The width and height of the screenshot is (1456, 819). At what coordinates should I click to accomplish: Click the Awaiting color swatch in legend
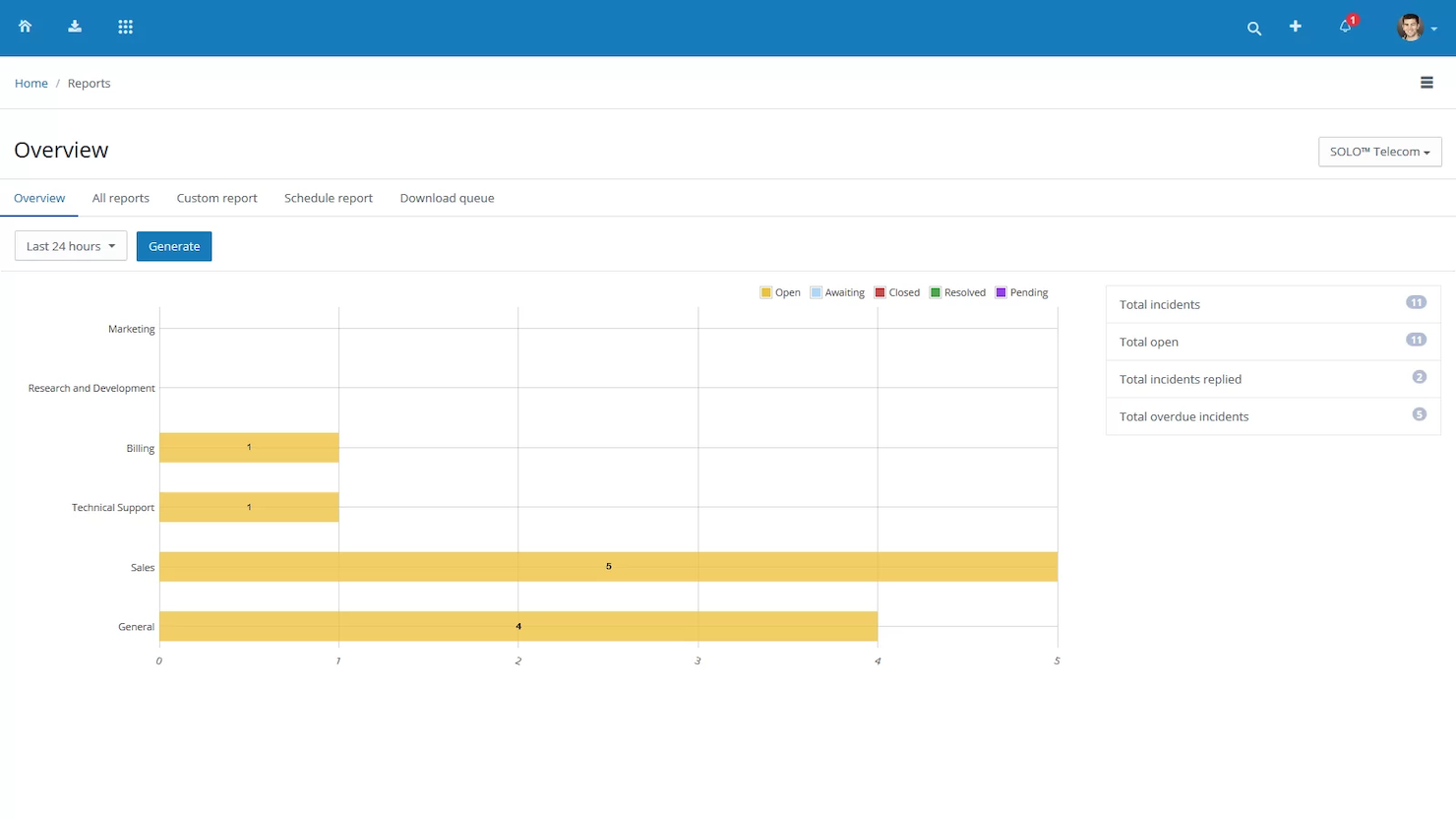[815, 292]
